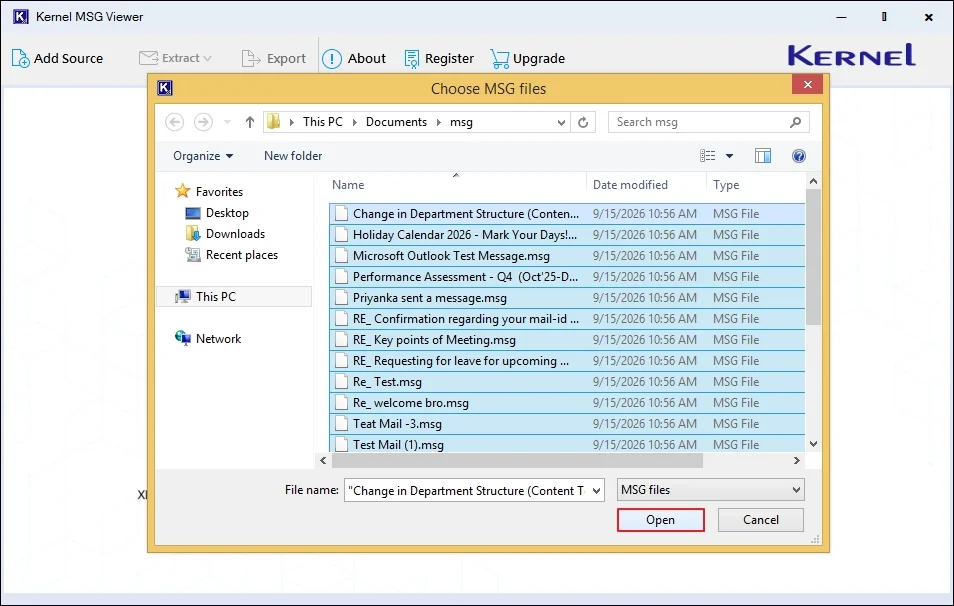Click the Register toolbar item
The image size is (954, 606).
pyautogui.click(x=439, y=58)
